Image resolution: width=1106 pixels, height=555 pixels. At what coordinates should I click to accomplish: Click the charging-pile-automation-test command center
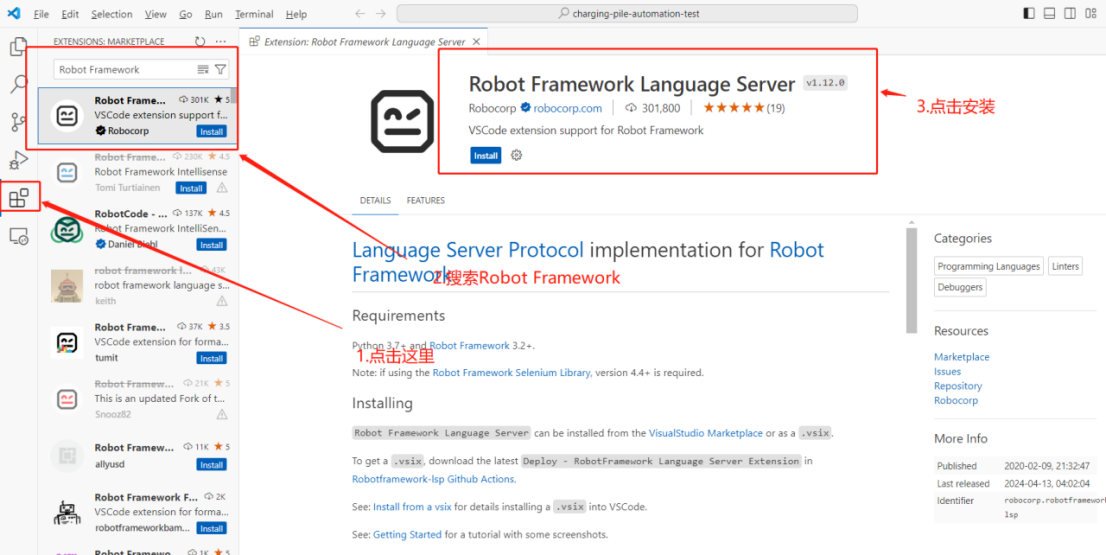627,13
